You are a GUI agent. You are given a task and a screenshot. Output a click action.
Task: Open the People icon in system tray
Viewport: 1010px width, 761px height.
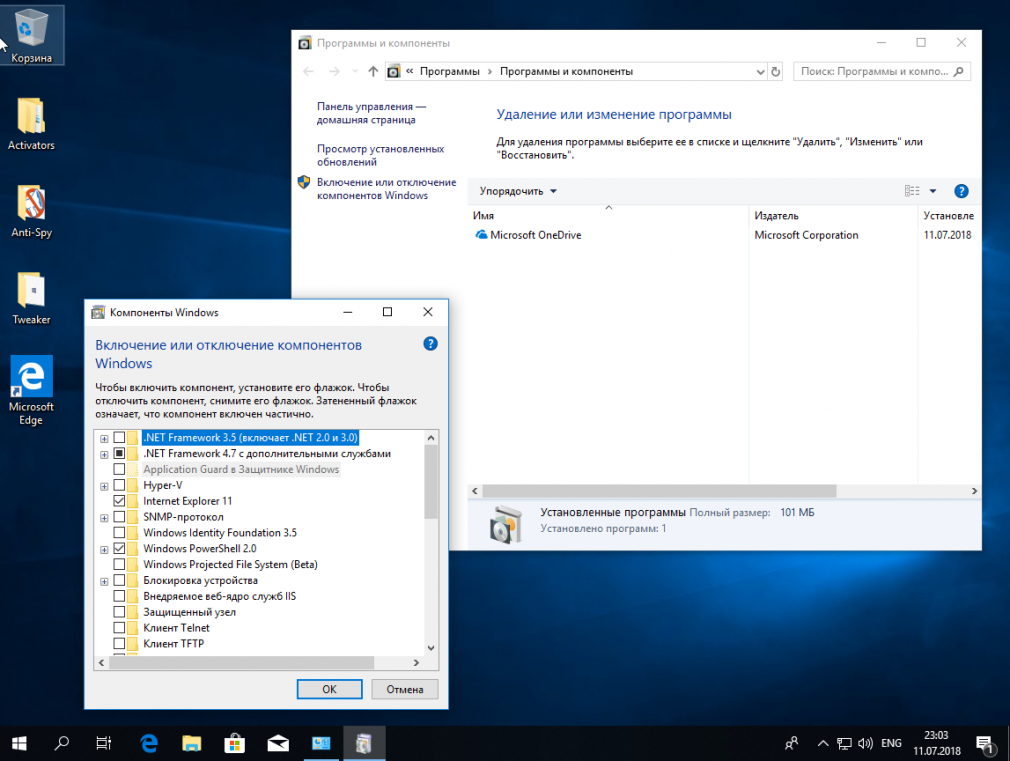pyautogui.click(x=792, y=744)
